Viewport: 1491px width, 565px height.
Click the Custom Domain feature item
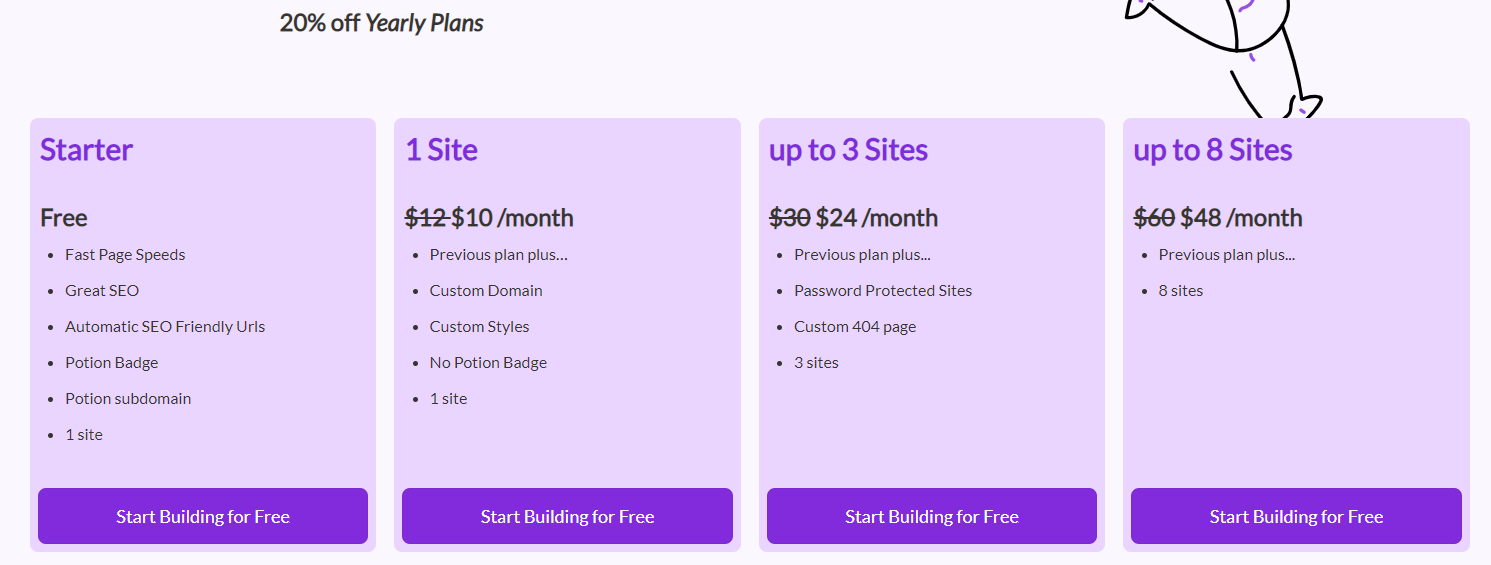[x=486, y=291]
